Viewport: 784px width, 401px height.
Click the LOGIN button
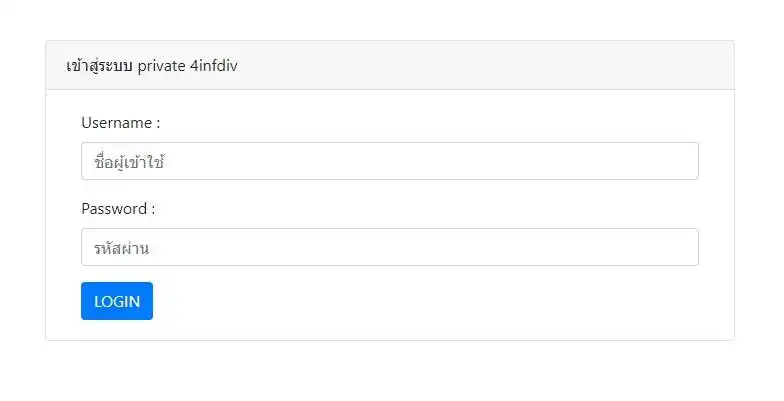pos(117,301)
